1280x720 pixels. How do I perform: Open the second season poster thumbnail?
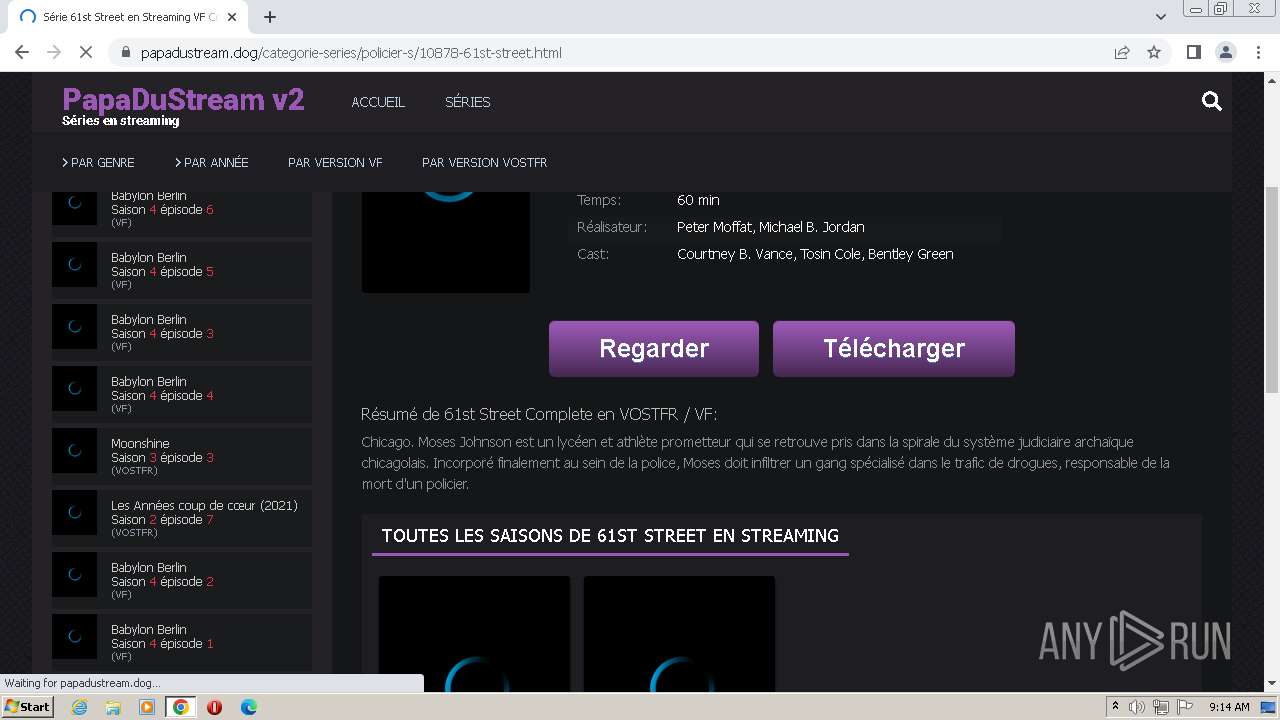tap(679, 633)
